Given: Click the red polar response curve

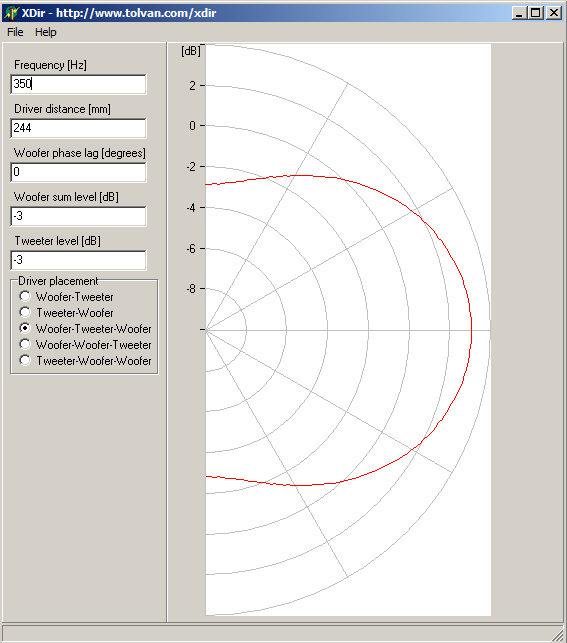Looking at the screenshot, I should [x=471, y=330].
